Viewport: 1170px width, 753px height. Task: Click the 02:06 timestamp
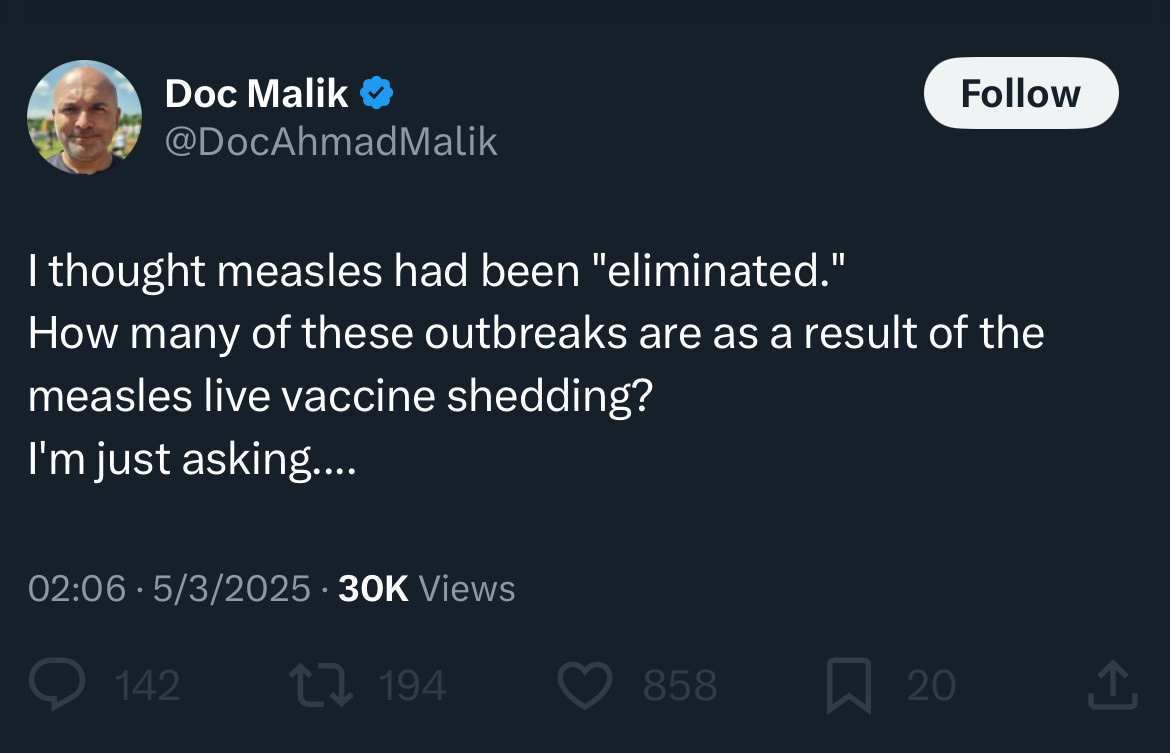click(x=77, y=588)
